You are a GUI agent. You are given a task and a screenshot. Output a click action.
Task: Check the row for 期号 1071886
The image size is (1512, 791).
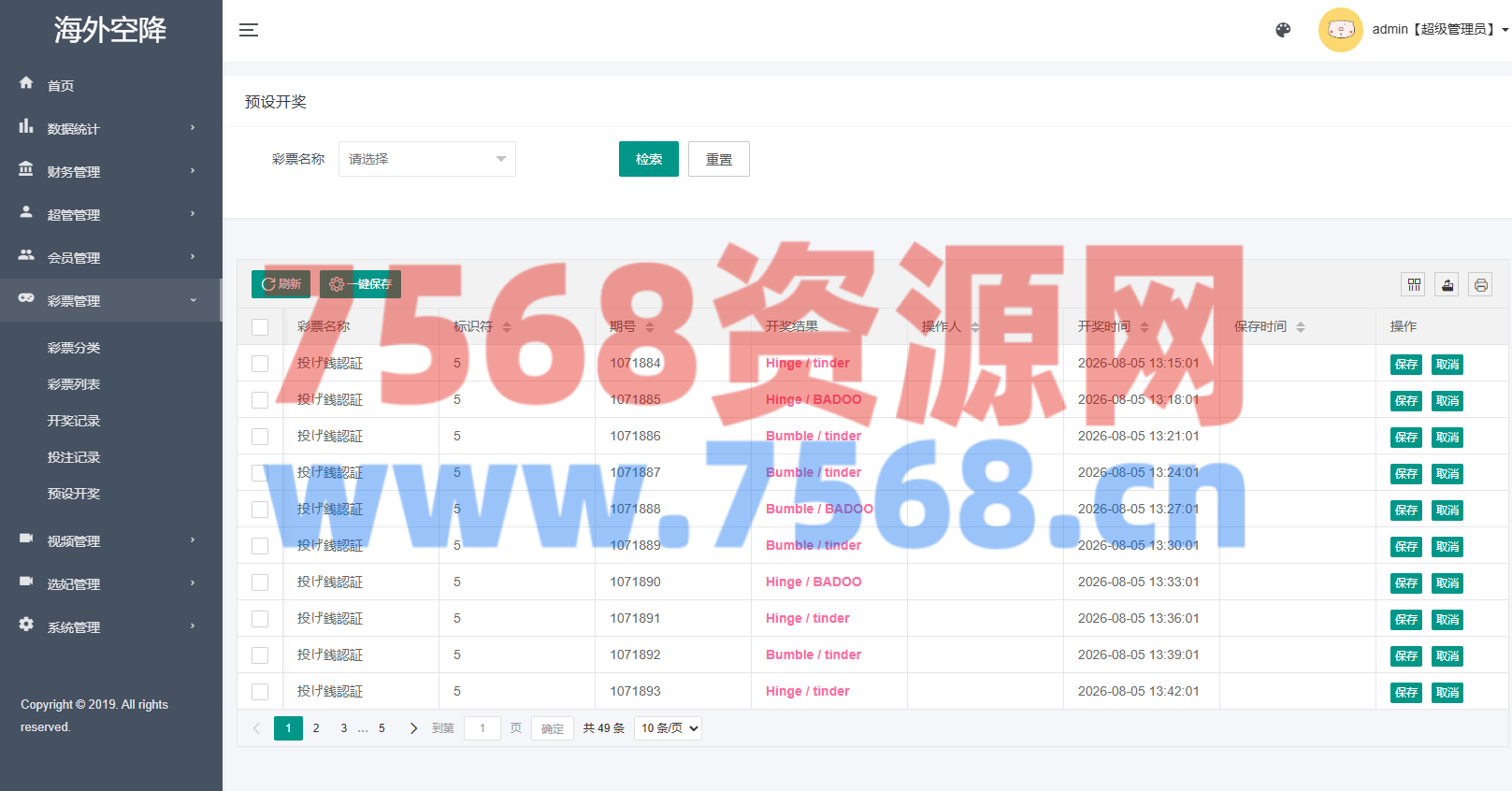(x=260, y=437)
